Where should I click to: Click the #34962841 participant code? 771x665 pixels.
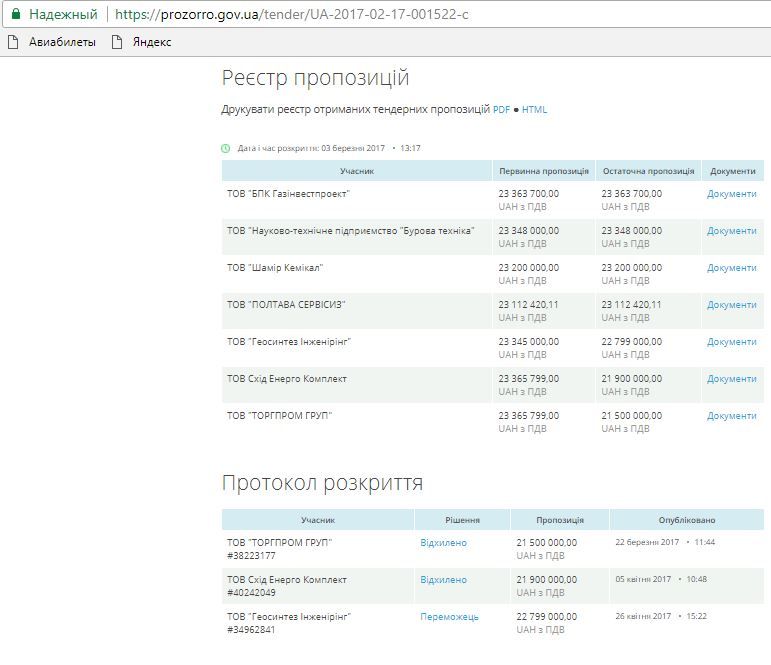(x=251, y=630)
